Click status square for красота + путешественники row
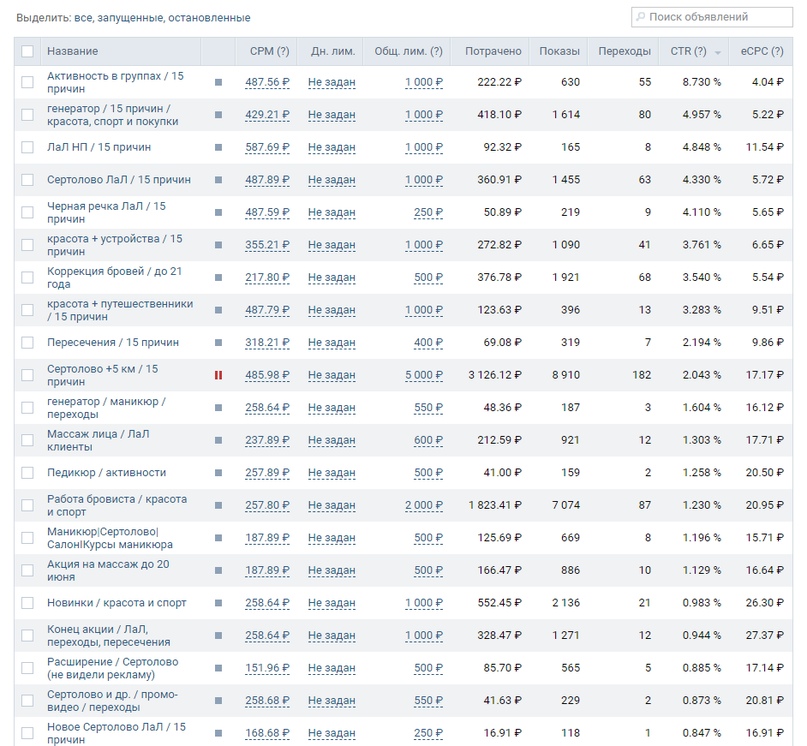 pos(218,310)
